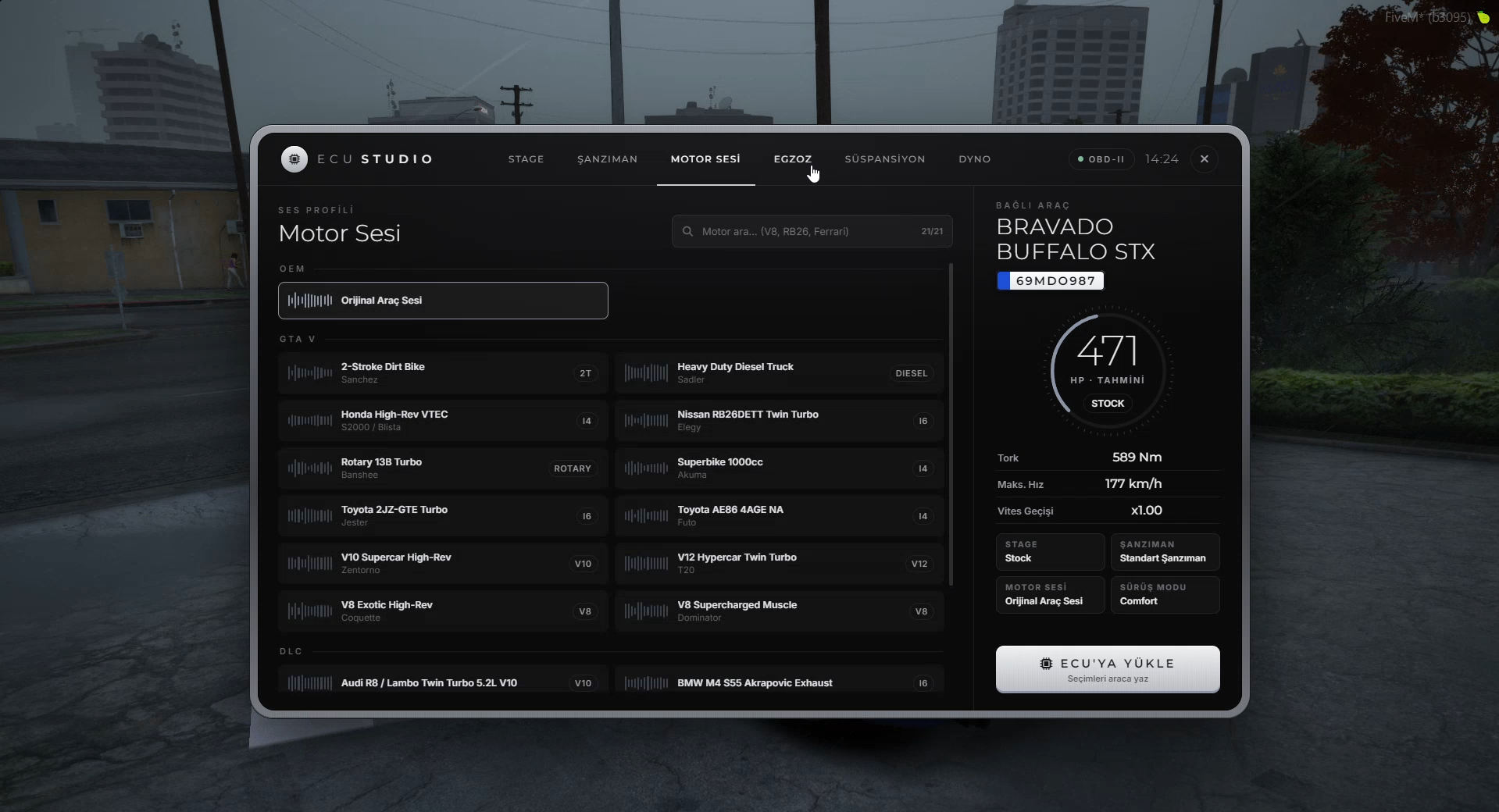The width and height of the screenshot is (1499, 812).
Task: Click waveform icon next to V12 Hypercar Twin Turbo
Action: click(646, 564)
